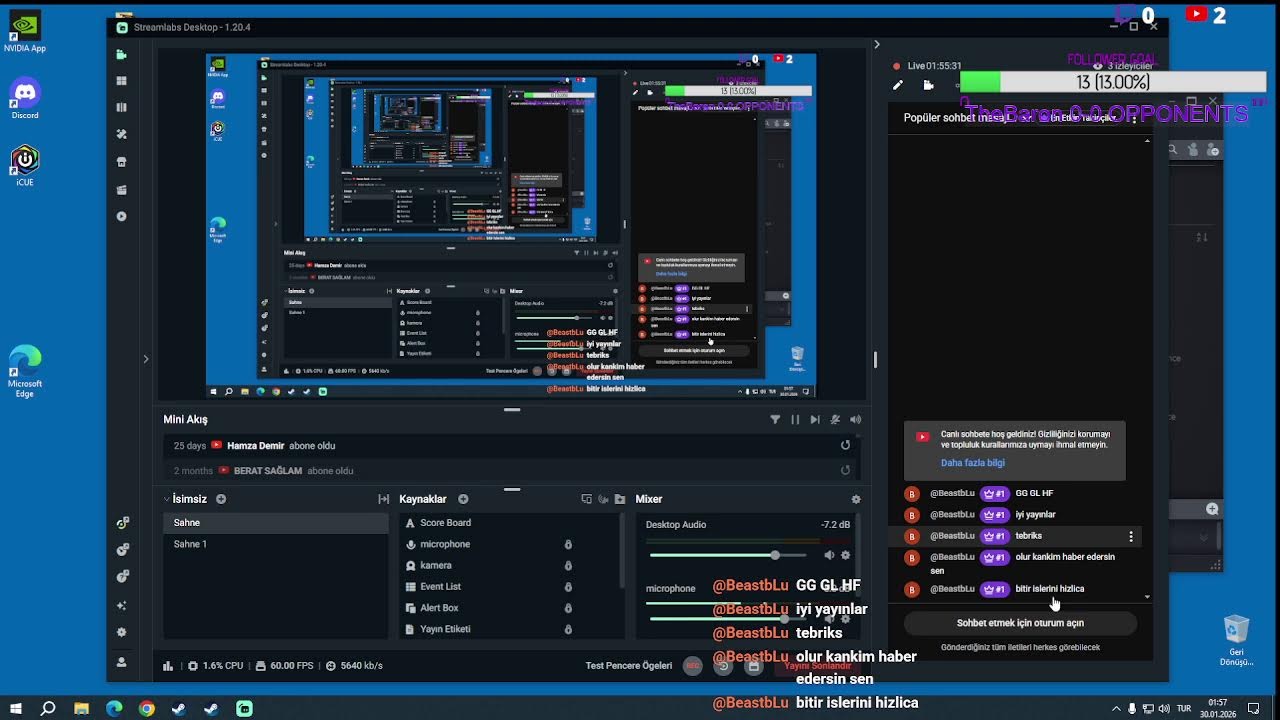This screenshot has width=1280, height=720.
Task: Open the sparkle icon in the lower sidebar
Action: pos(122,605)
